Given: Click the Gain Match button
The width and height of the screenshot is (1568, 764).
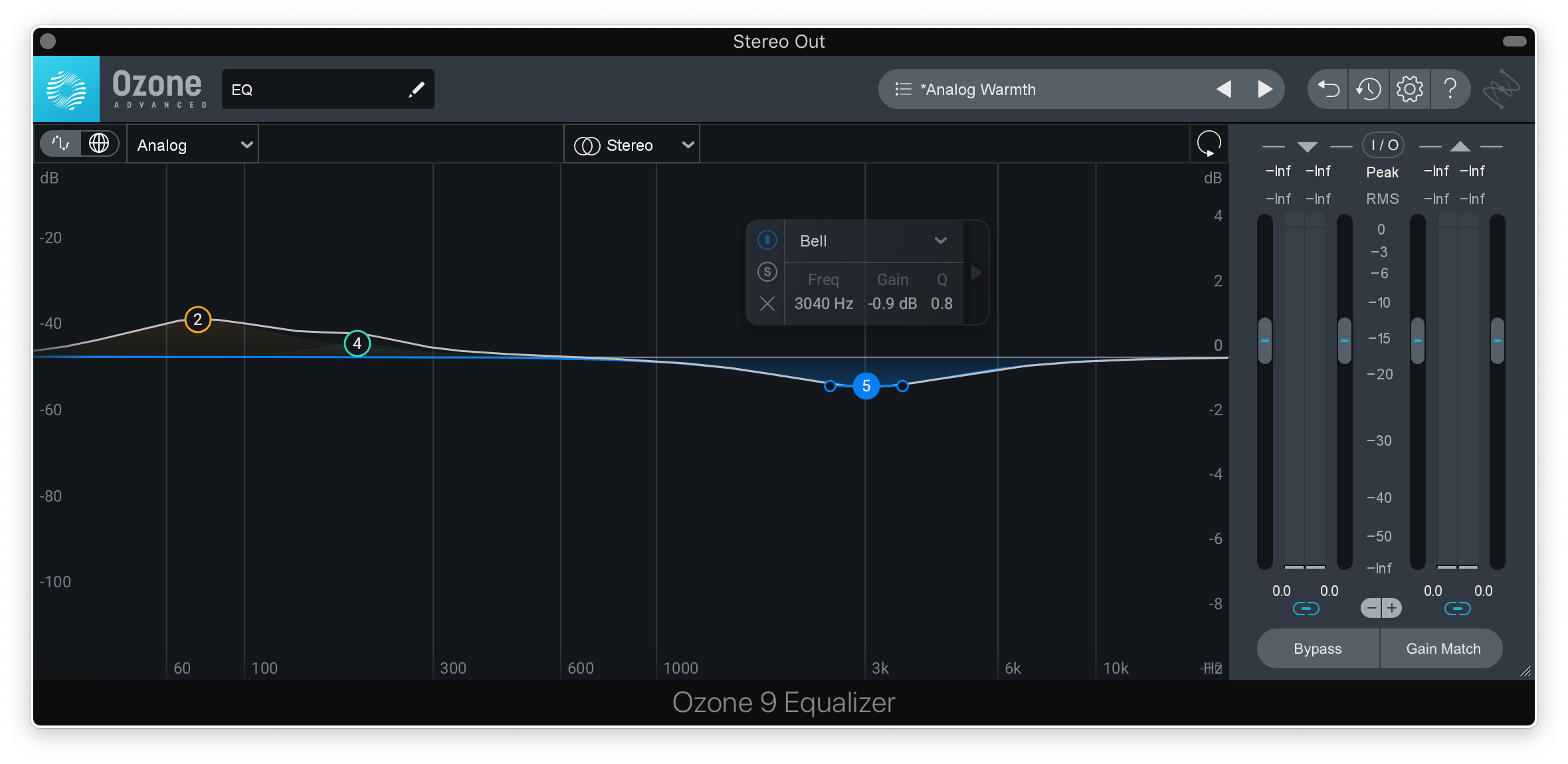Looking at the screenshot, I should pyautogui.click(x=1443, y=648).
